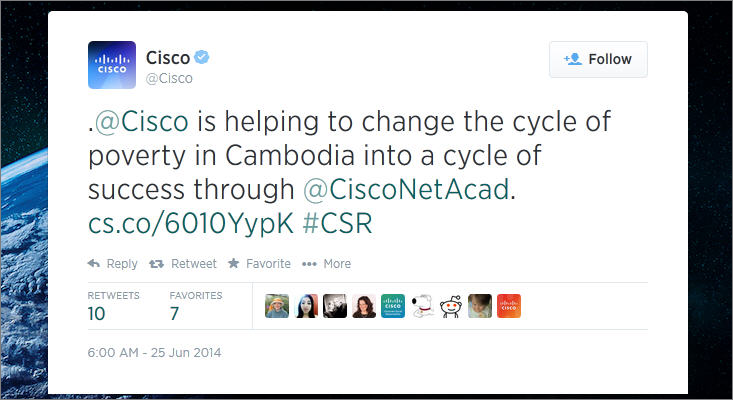733x400 pixels.
Task: Click the Favorite star icon
Action: tap(234, 264)
